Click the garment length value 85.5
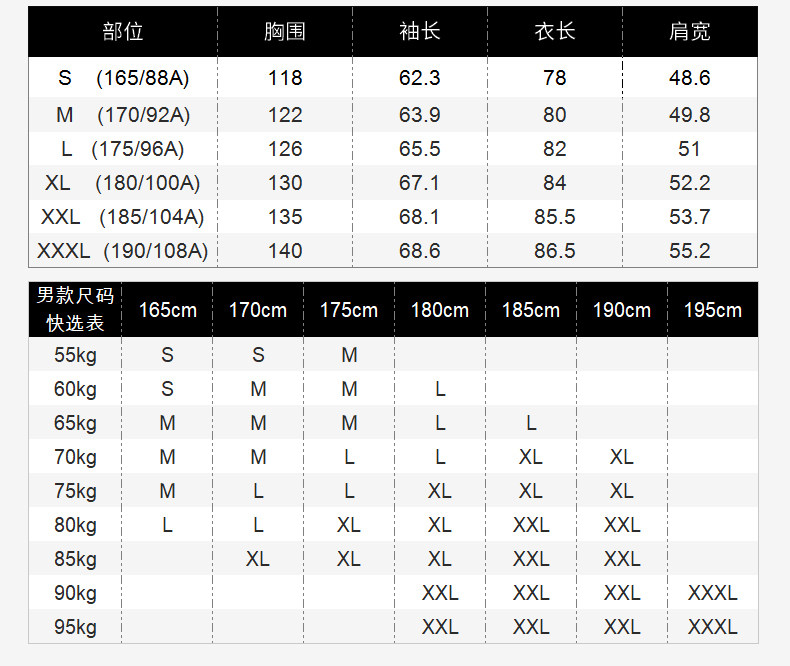 [x=555, y=217]
